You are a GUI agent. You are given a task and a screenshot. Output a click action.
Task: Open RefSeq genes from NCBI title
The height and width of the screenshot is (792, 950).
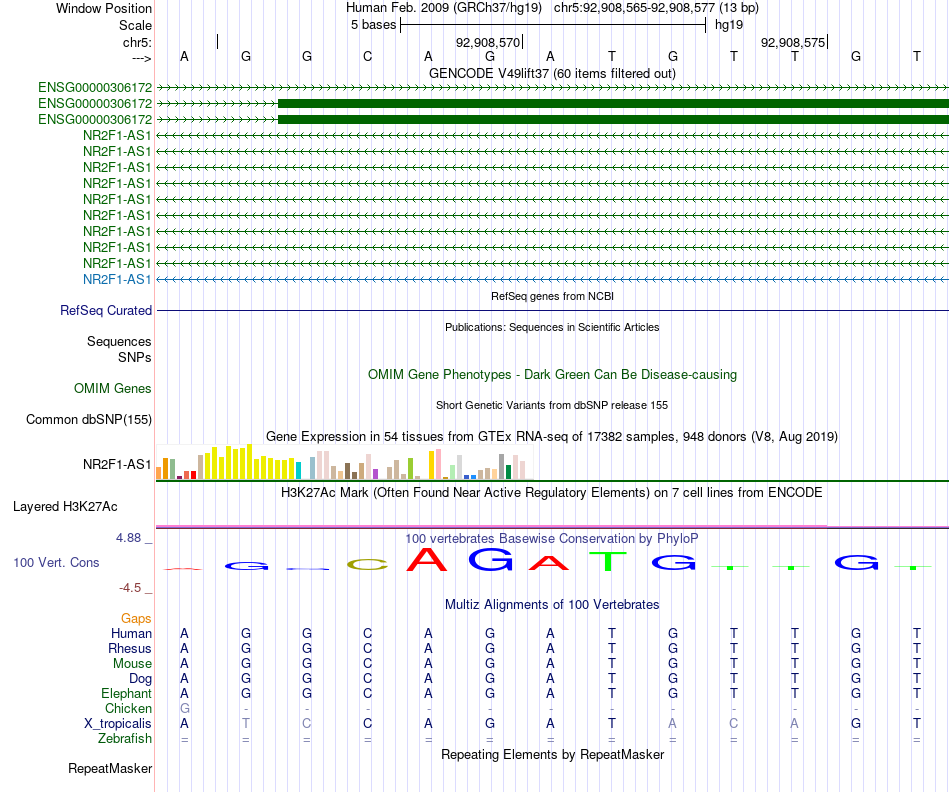[x=552, y=296]
